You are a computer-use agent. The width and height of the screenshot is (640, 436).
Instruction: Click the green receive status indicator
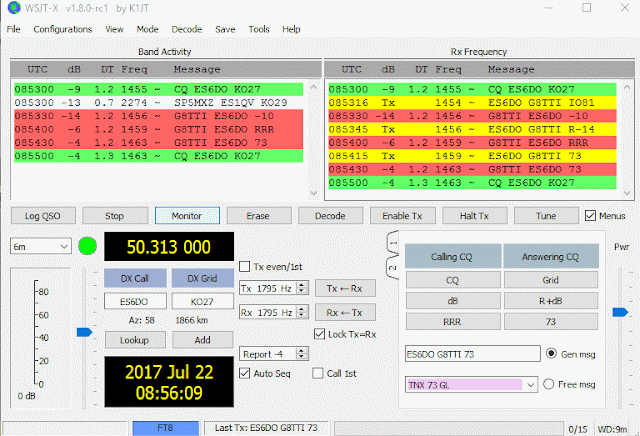click(87, 246)
